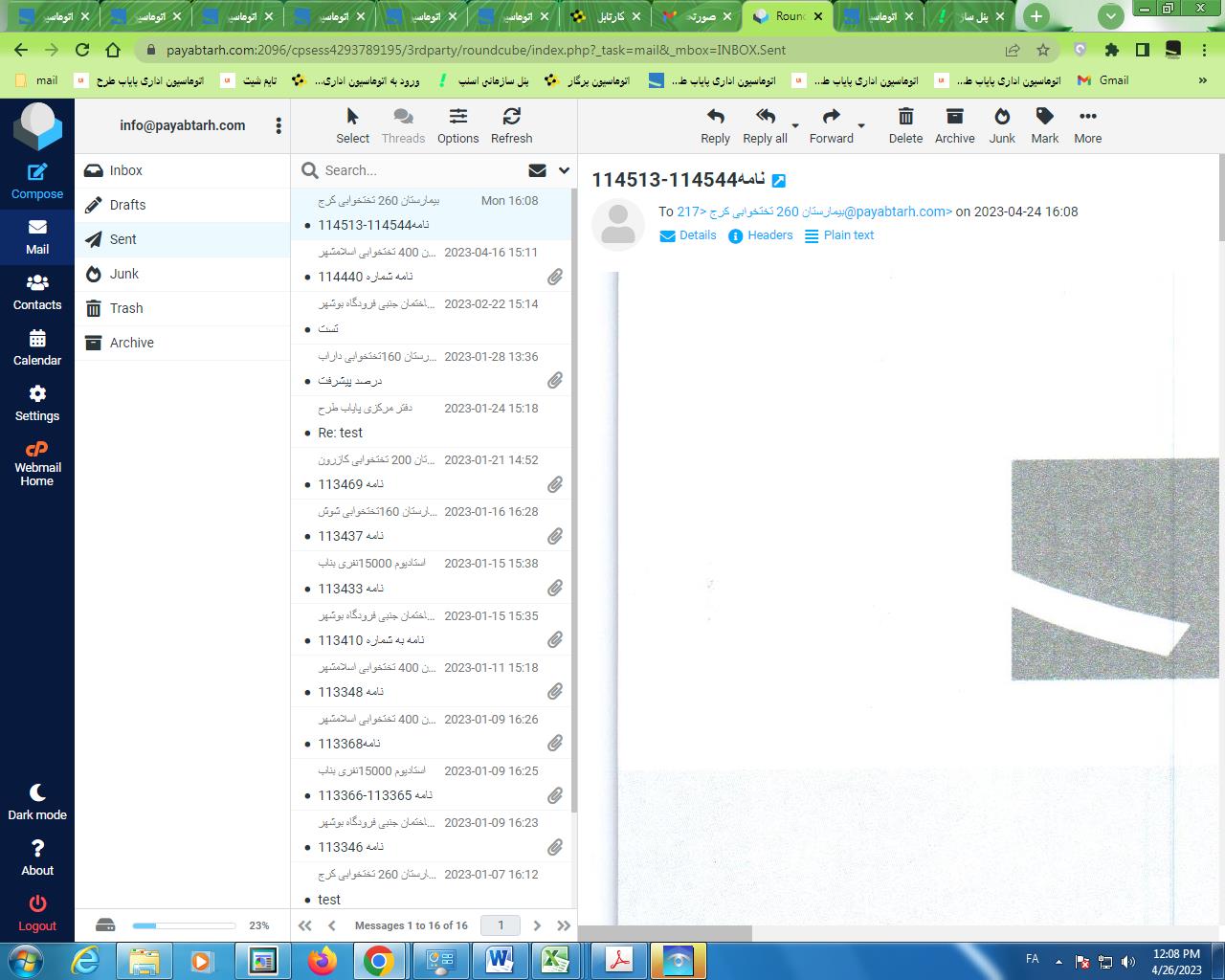
Task: Switch message to Plain text
Action: tap(839, 235)
